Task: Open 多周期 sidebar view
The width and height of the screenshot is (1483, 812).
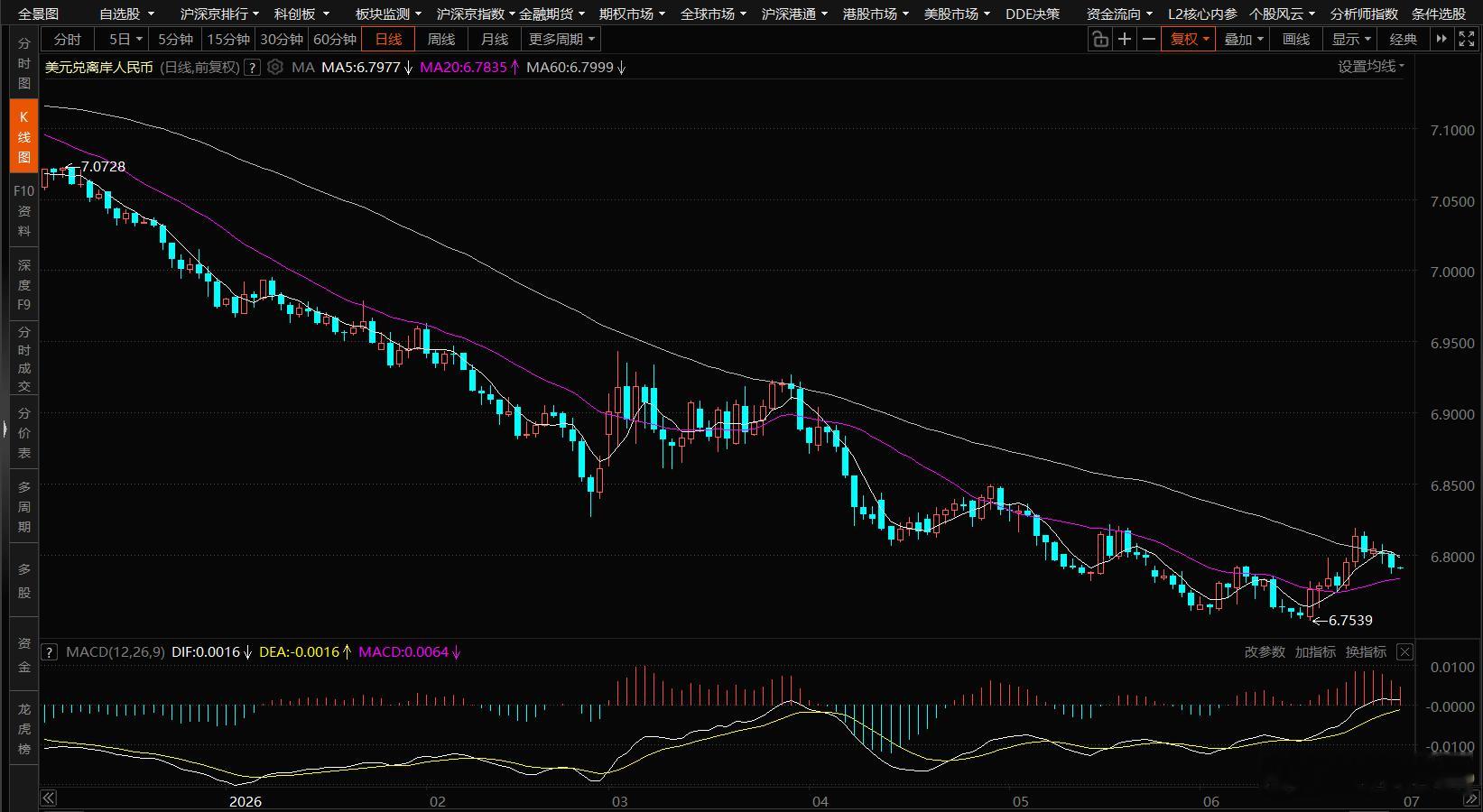Action: 24,506
